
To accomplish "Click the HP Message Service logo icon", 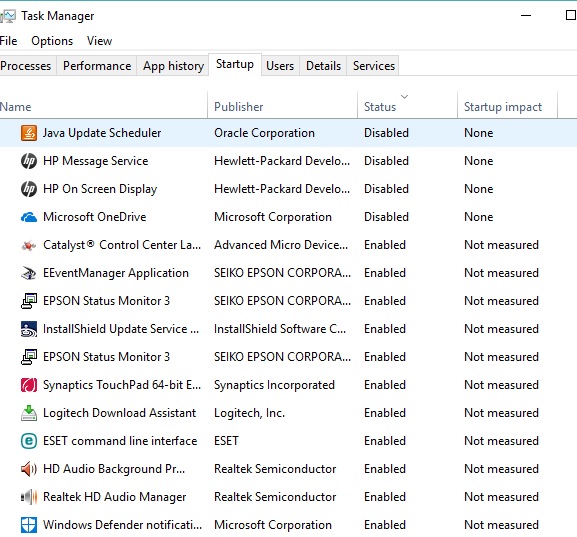I will (29, 161).
